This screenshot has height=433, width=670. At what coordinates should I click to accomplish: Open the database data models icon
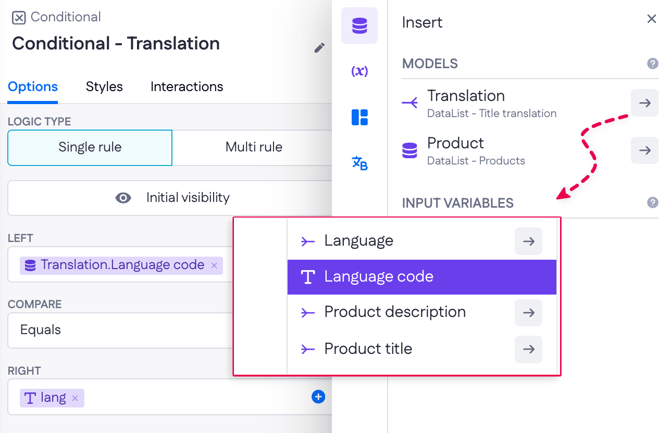coord(359,26)
